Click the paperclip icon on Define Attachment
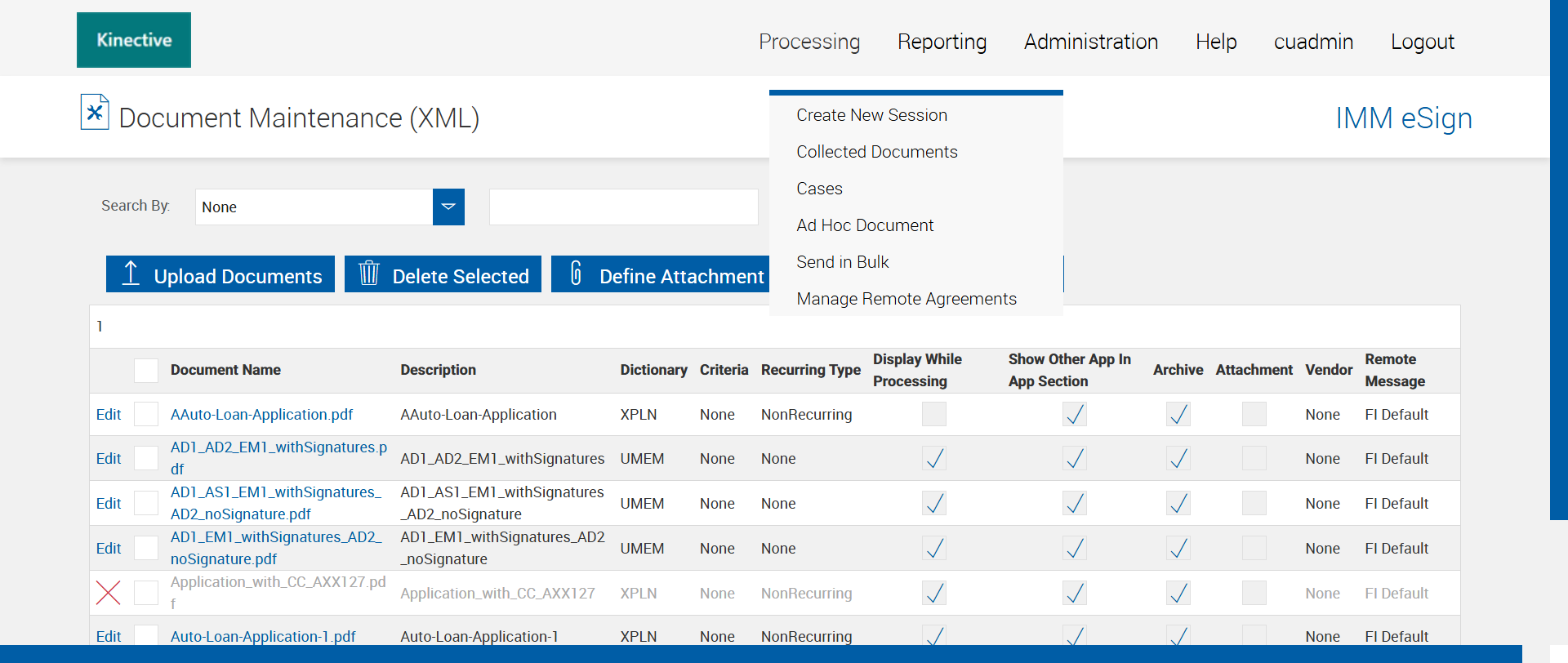This screenshot has height=663, width=1568. point(576,274)
